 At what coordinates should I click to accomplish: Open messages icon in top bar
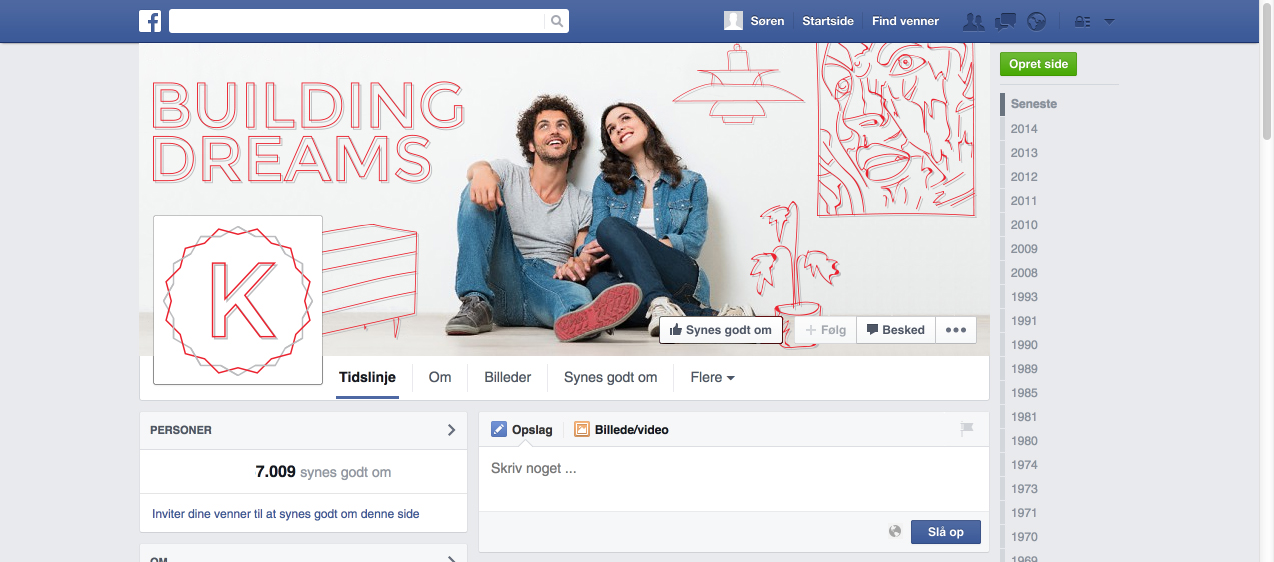1006,21
